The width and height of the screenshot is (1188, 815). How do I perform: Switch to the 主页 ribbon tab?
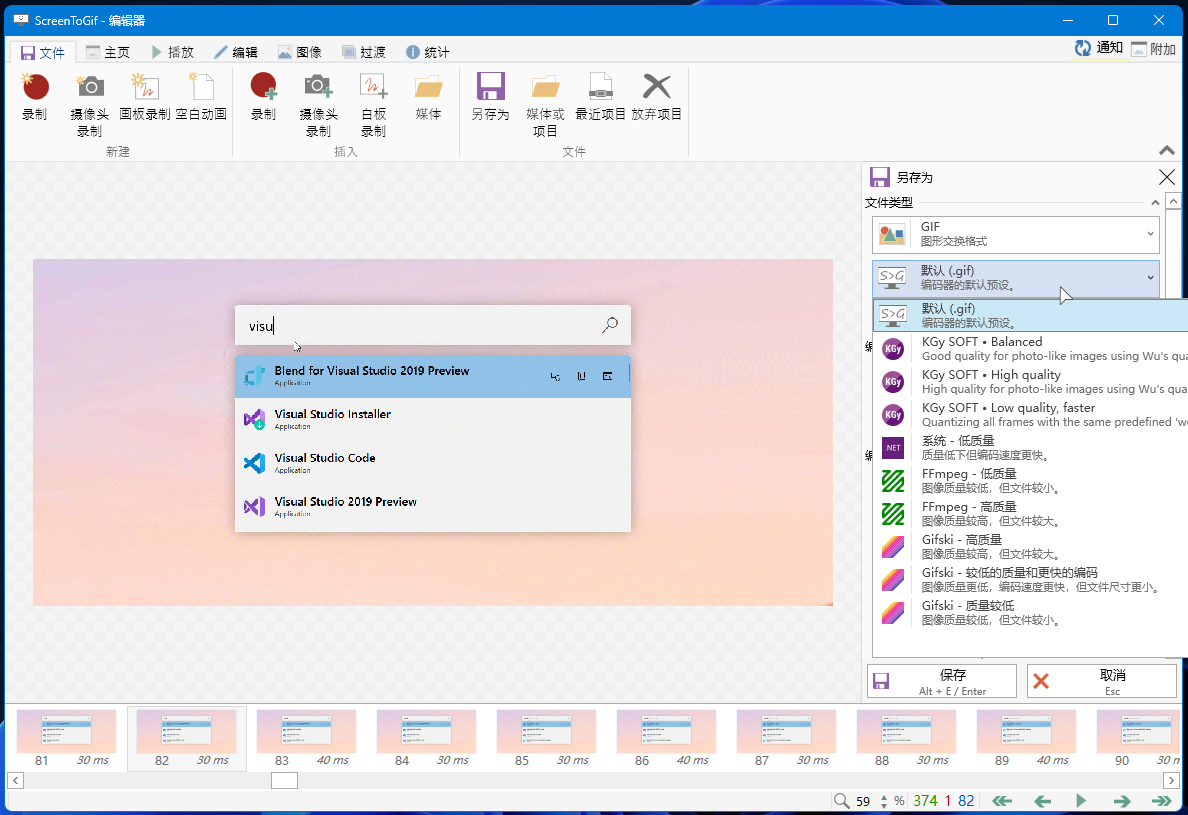(x=108, y=52)
